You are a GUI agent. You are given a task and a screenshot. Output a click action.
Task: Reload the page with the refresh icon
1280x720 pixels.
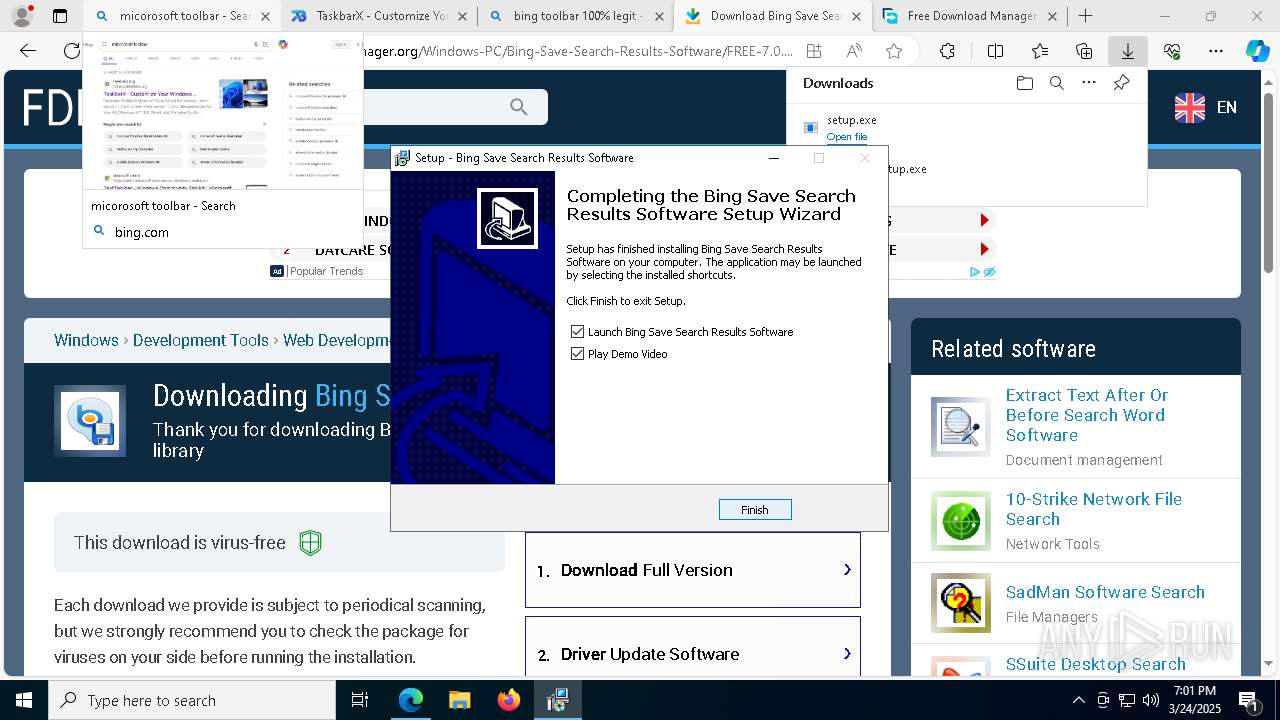(71, 51)
